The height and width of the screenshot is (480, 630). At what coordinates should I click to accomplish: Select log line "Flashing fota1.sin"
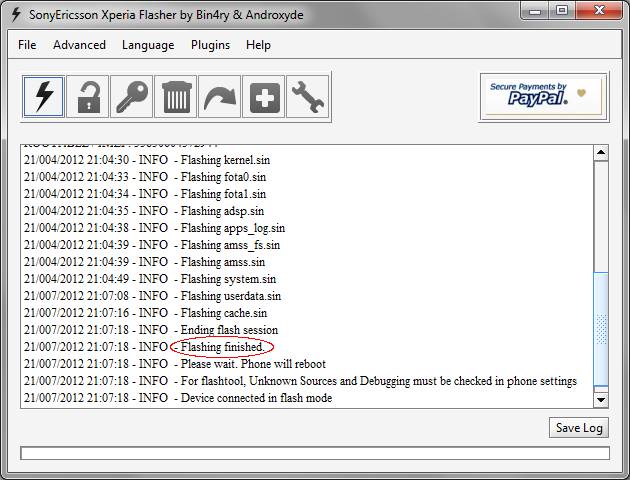tap(145, 194)
